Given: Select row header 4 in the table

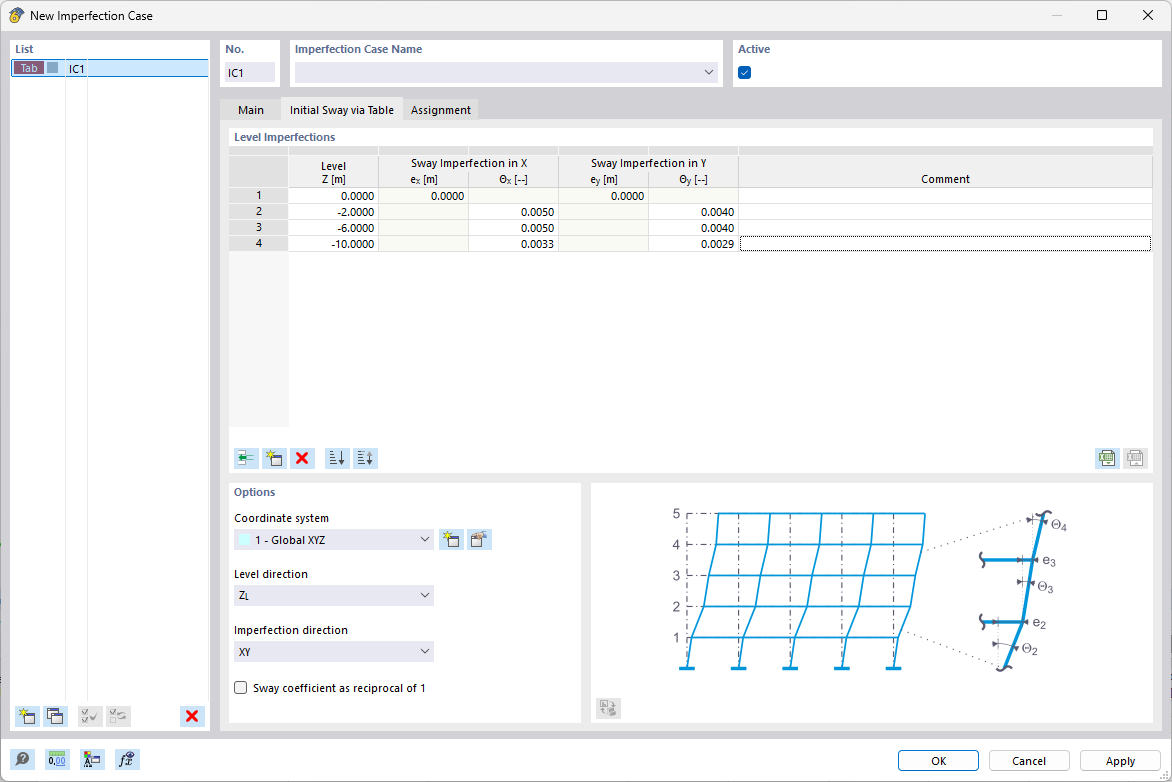Looking at the screenshot, I should pyautogui.click(x=259, y=244).
